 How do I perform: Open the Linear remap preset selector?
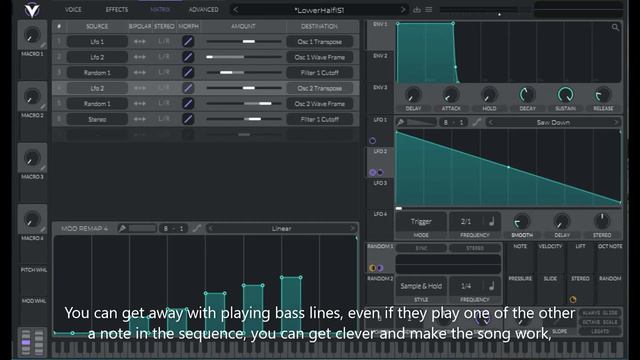[x=281, y=228]
